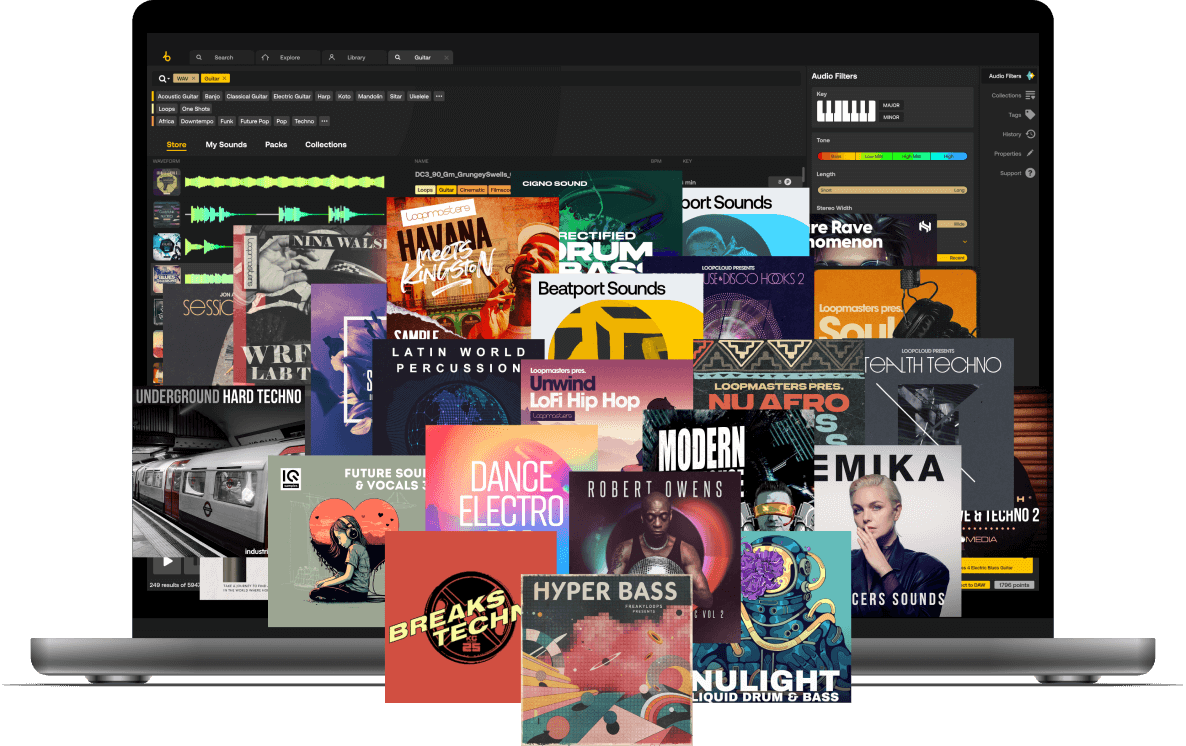Click the play button at bottom left
This screenshot has width=1186, height=746.
coord(167,561)
